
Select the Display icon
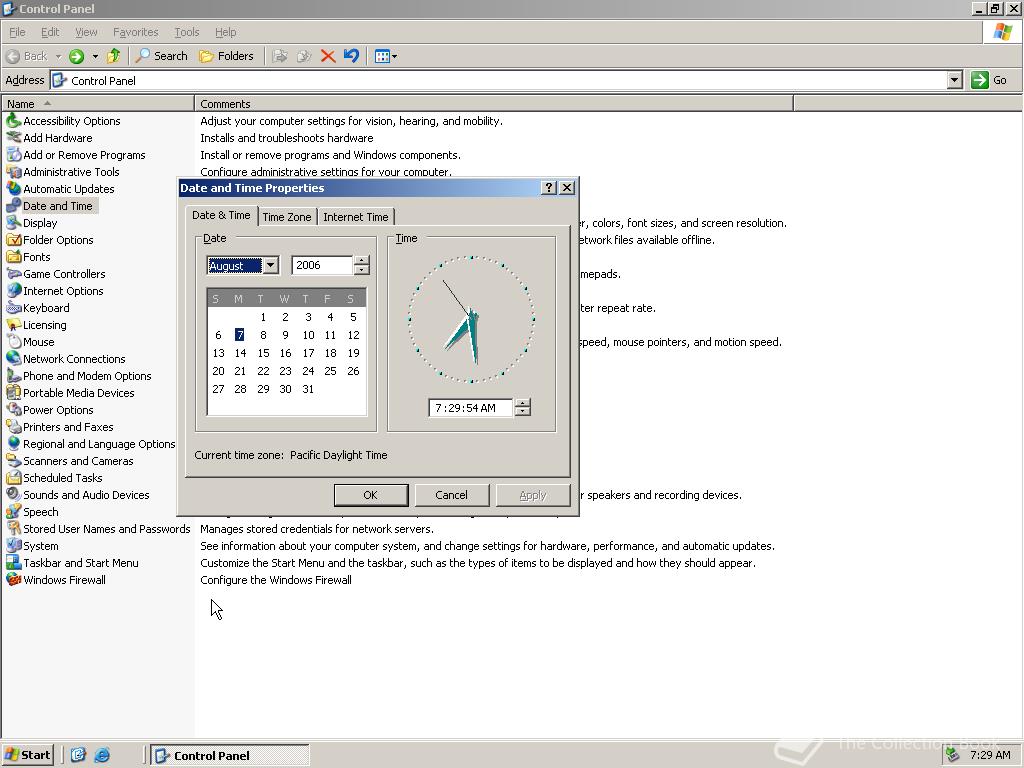tap(14, 223)
